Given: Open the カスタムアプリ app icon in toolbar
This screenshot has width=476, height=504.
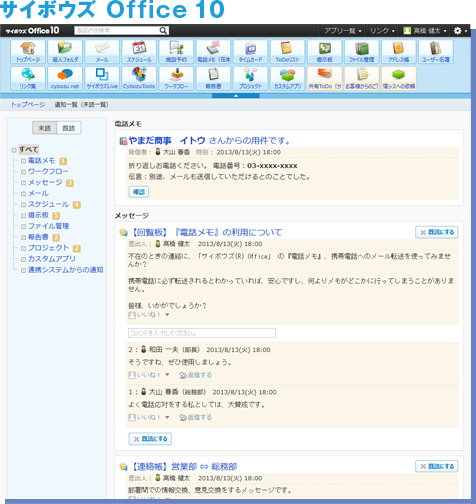Looking at the screenshot, I should (x=288, y=78).
